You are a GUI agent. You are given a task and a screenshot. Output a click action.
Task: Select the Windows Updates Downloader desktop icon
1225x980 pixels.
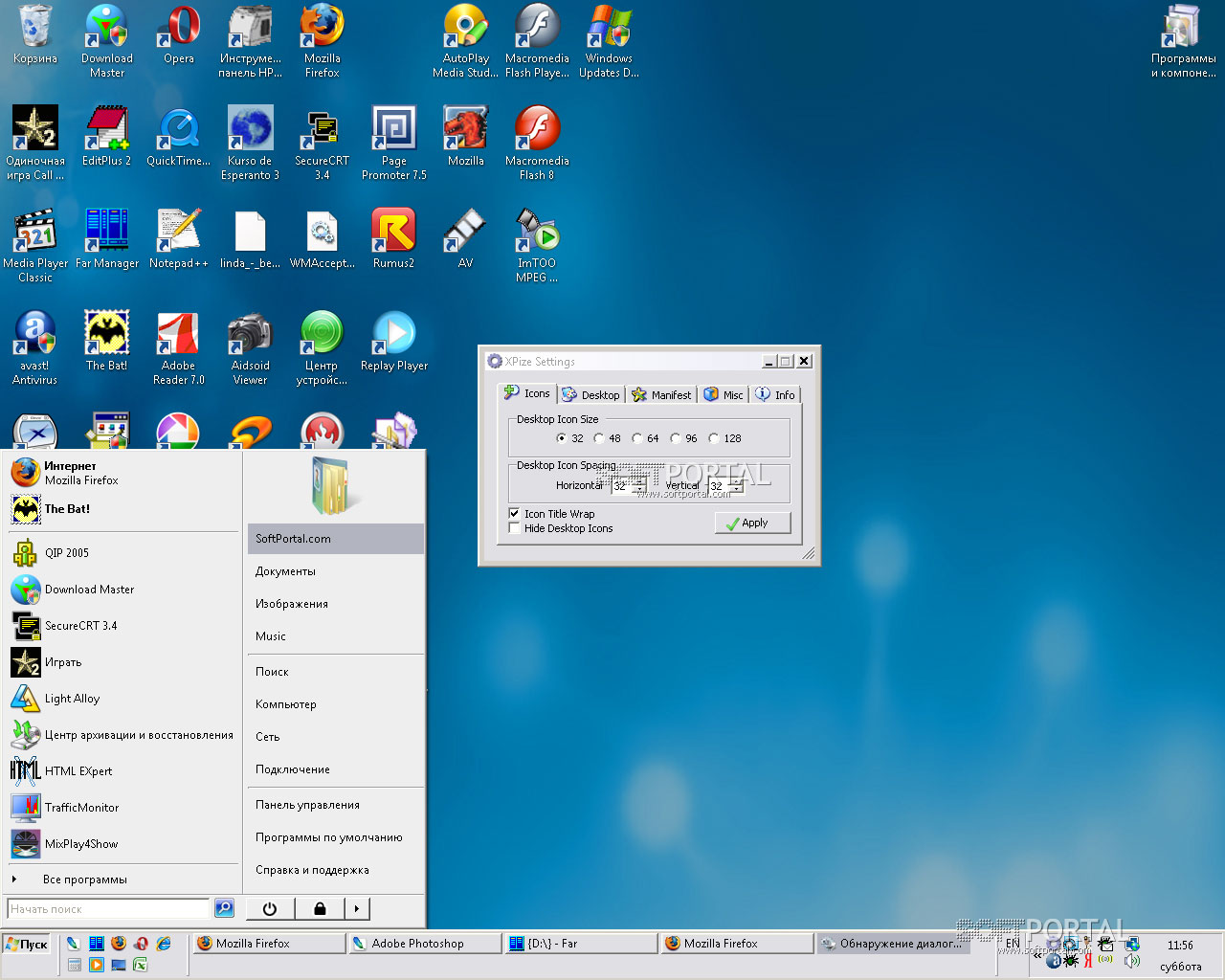[x=610, y=41]
